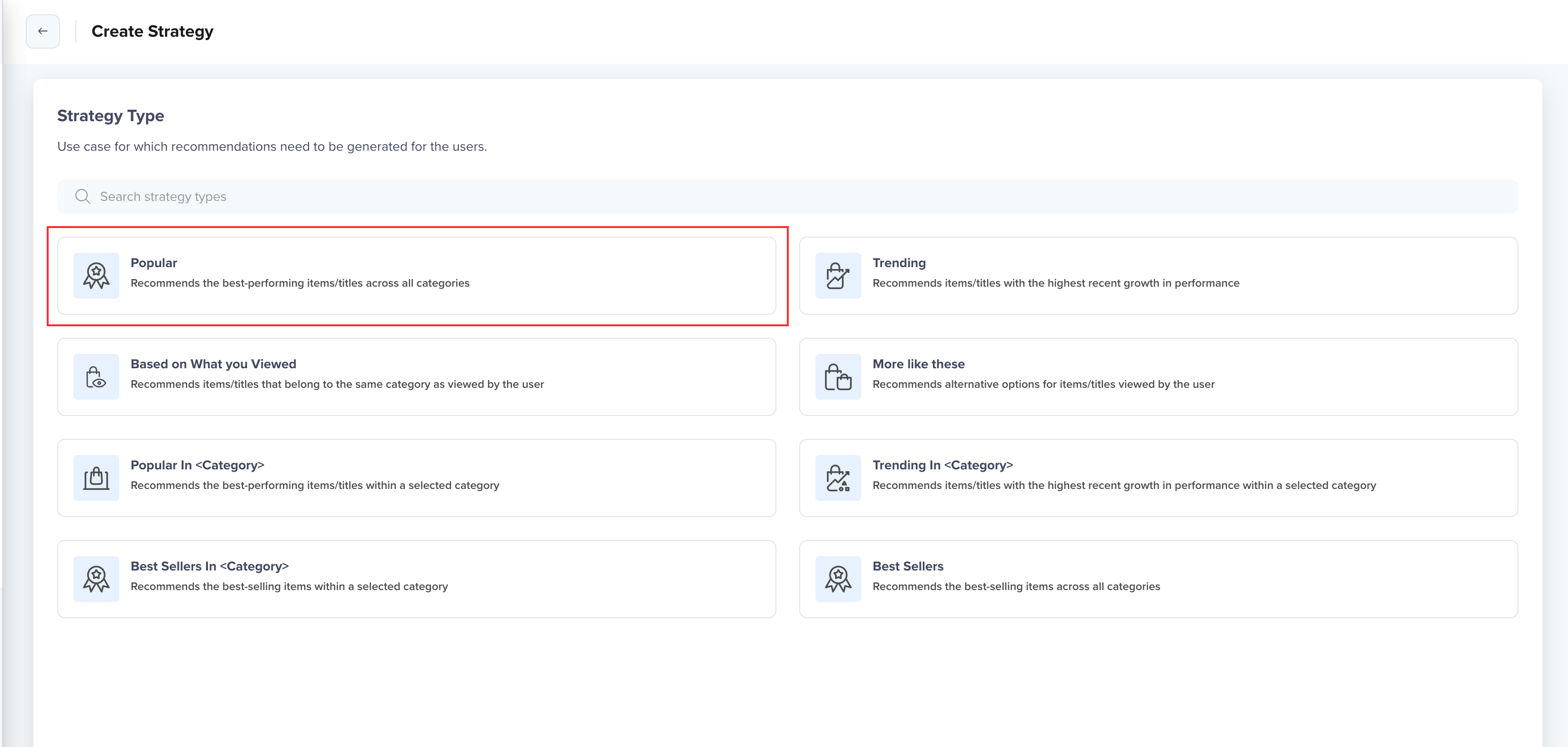Focus the Search strategy types field

point(787,197)
